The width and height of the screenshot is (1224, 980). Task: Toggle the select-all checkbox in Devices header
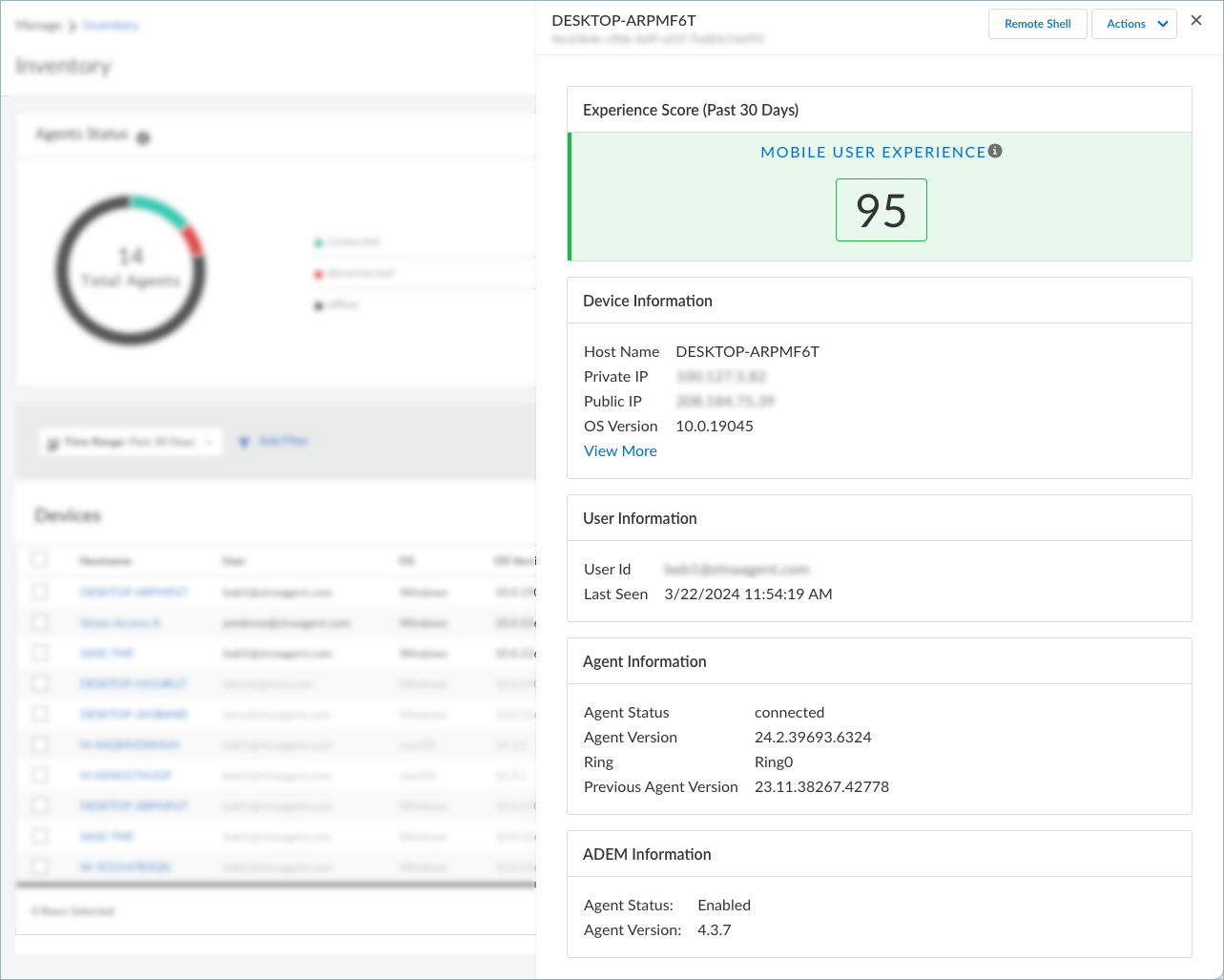click(x=39, y=559)
